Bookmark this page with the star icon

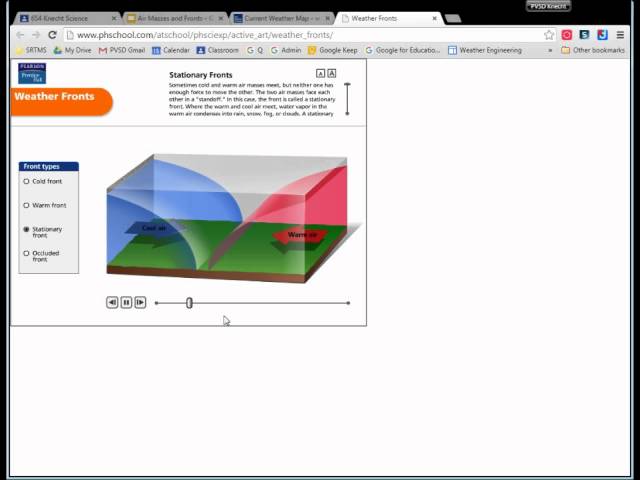[x=549, y=35]
